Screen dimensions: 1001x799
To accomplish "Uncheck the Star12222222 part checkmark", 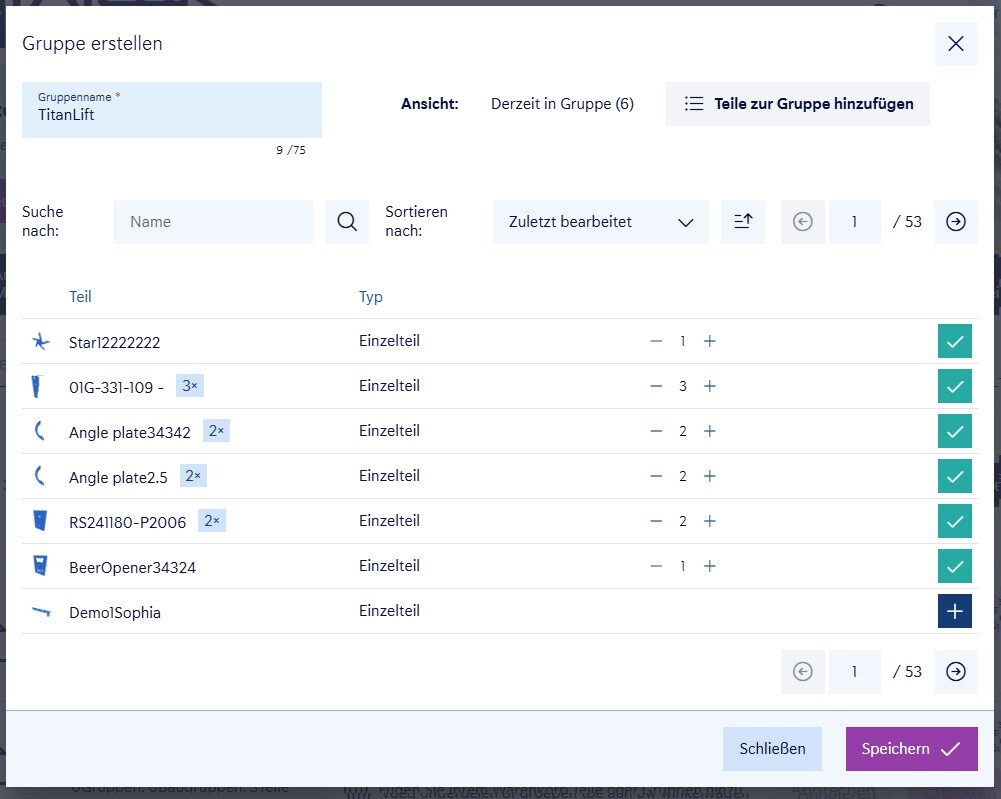I will click(x=955, y=341).
